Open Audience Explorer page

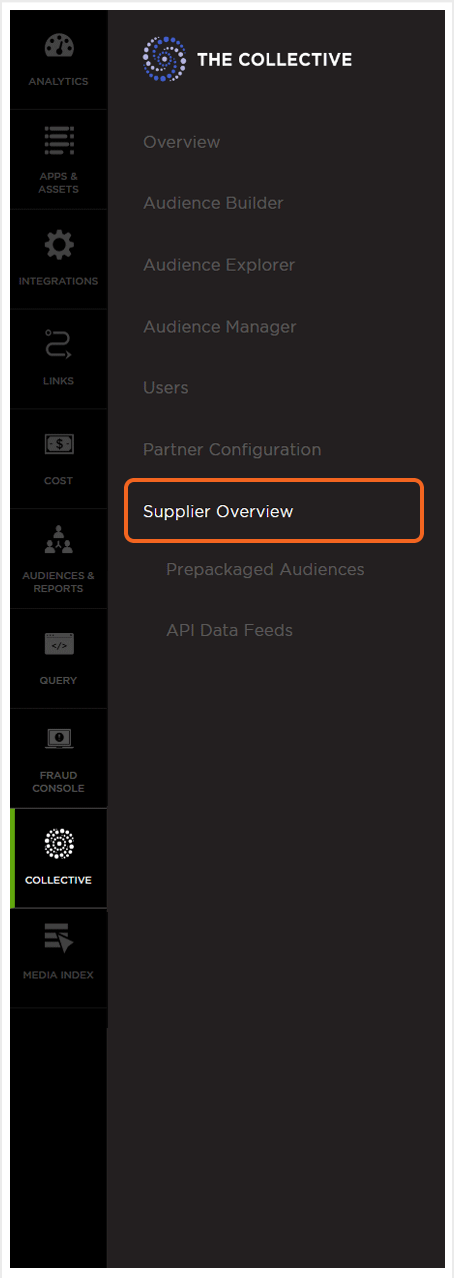(219, 265)
